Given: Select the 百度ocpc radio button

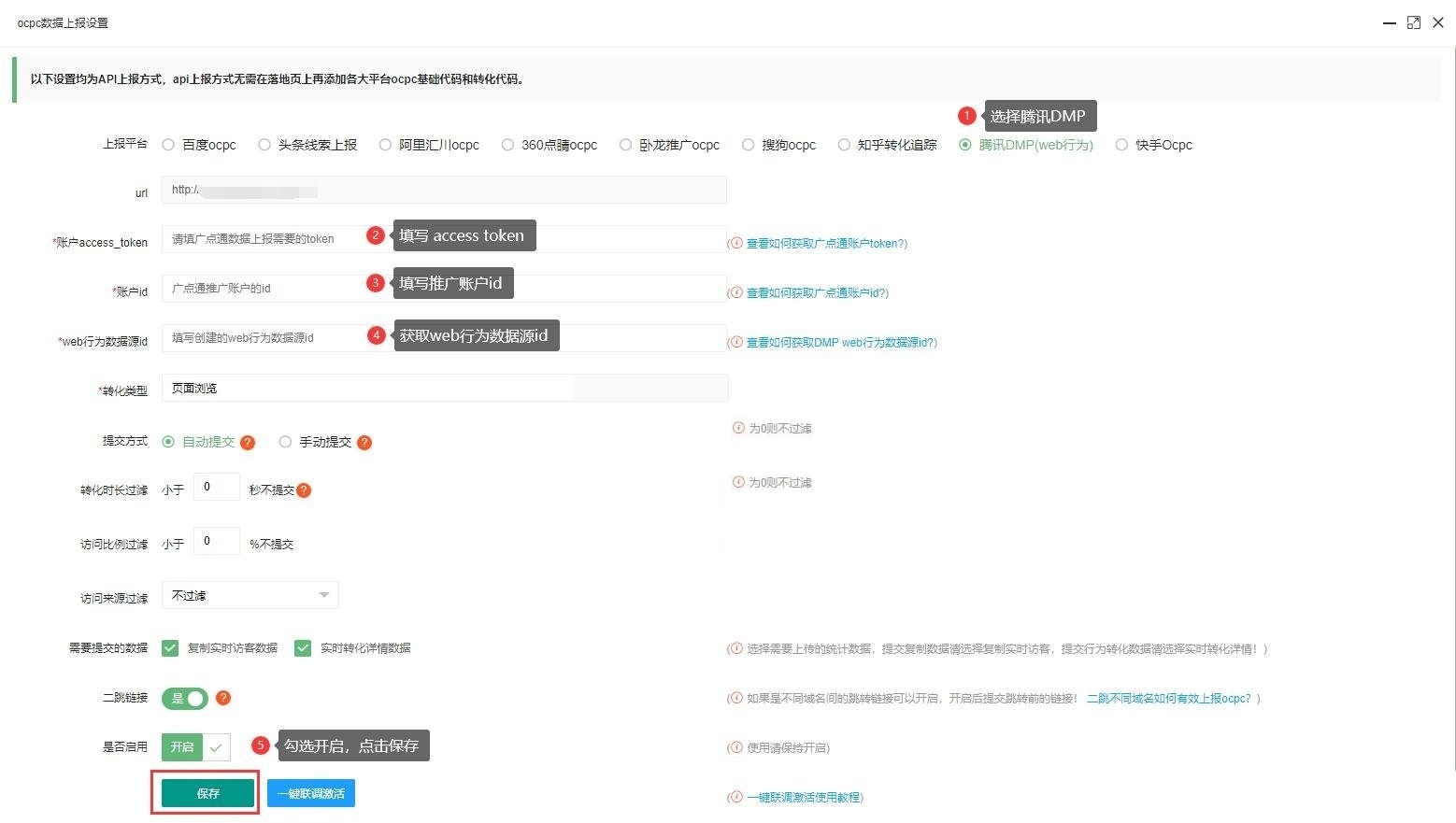Looking at the screenshot, I should (x=168, y=145).
